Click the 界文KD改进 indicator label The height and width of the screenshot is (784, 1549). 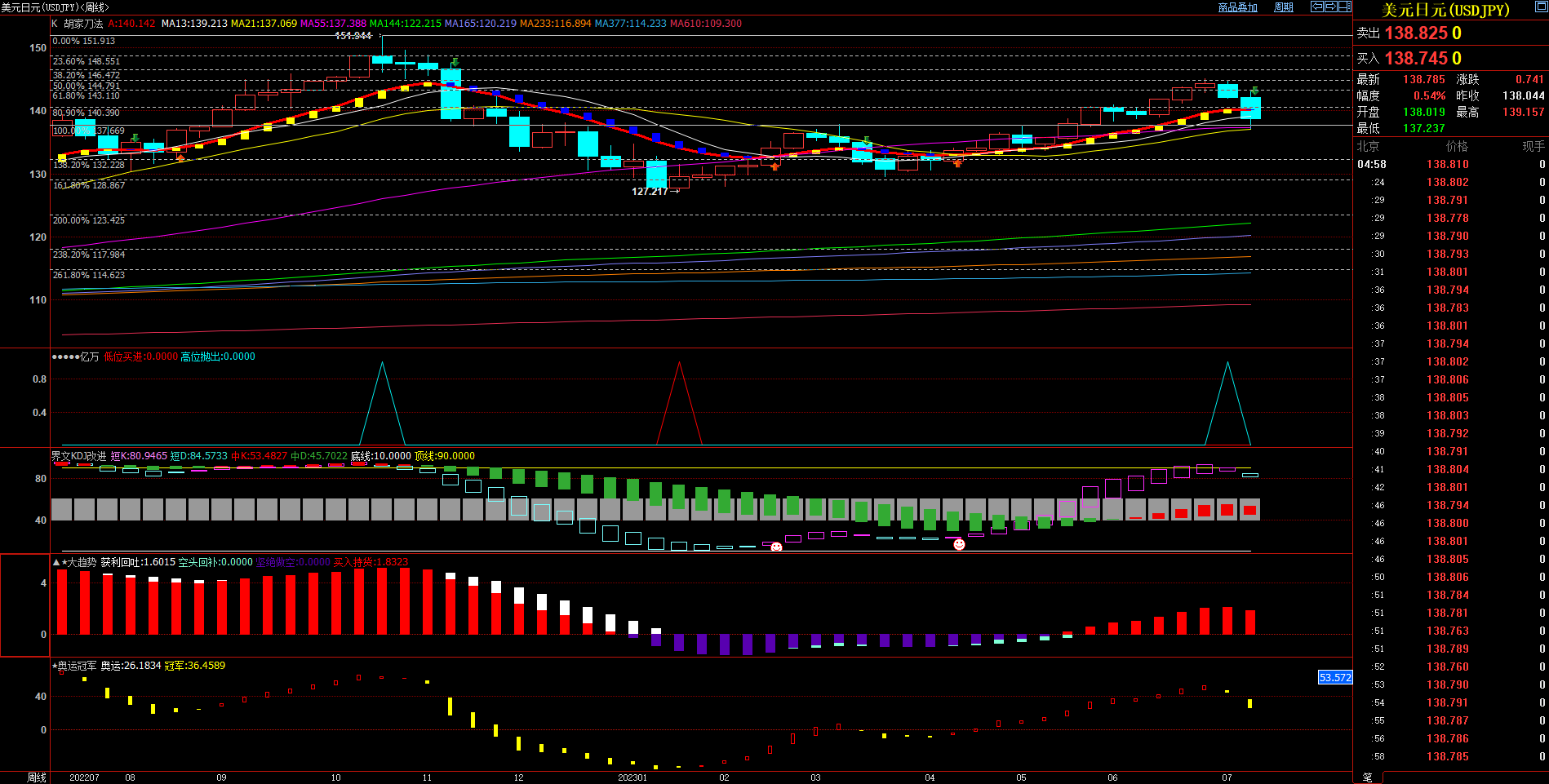click(78, 456)
